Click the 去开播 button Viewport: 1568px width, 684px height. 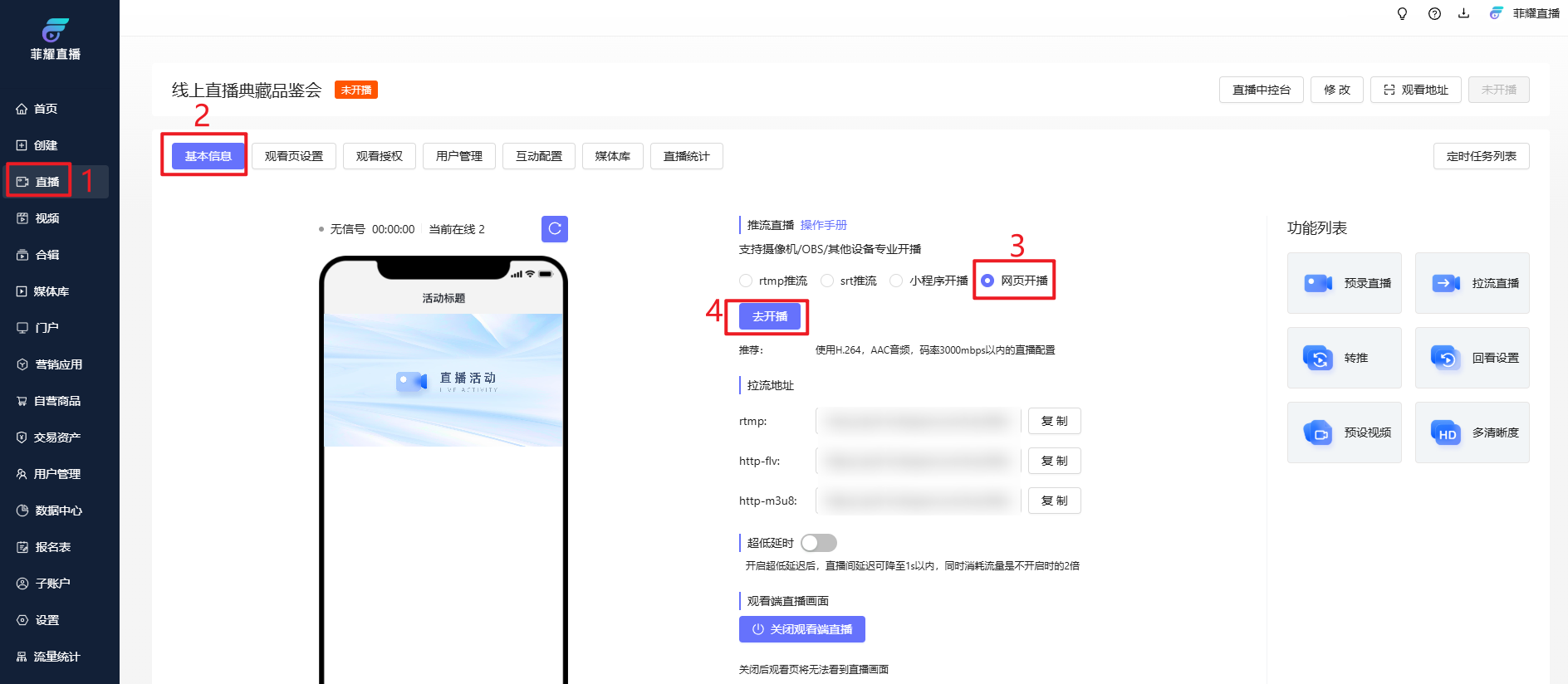click(x=770, y=316)
